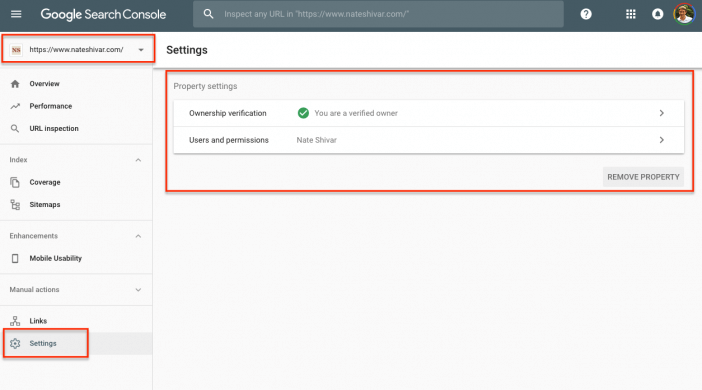Click into the Inspect any URL field
The height and width of the screenshot is (390, 702).
pyautogui.click(x=378, y=14)
